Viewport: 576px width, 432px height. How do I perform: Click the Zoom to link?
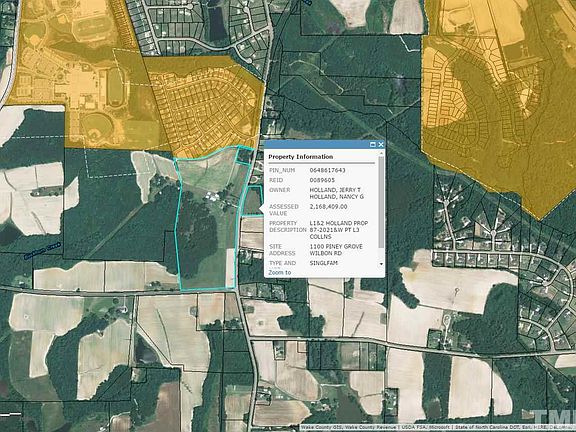[x=280, y=273]
